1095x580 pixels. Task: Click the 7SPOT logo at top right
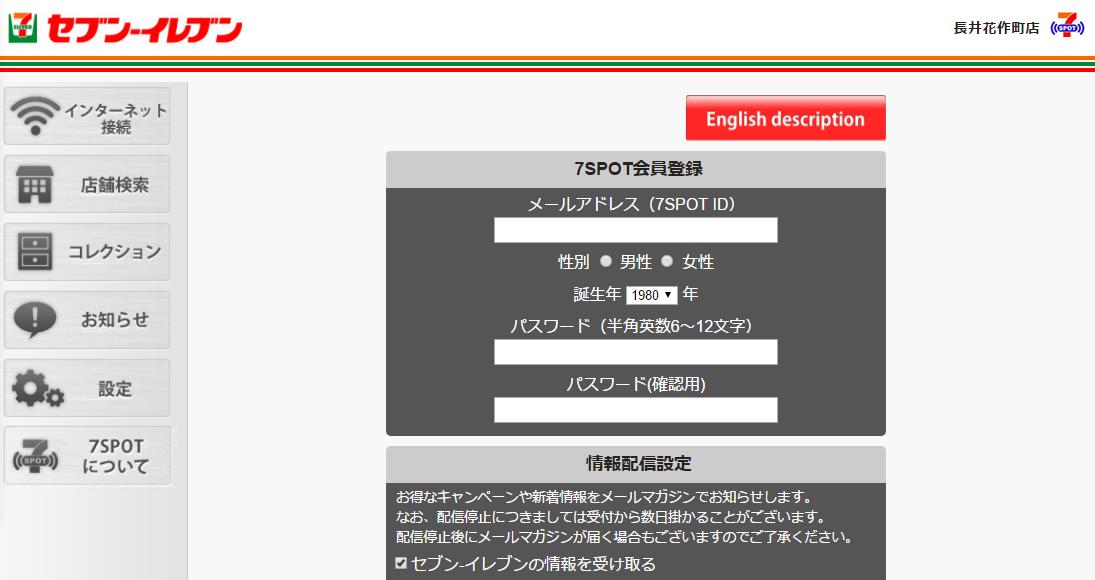coord(1067,26)
